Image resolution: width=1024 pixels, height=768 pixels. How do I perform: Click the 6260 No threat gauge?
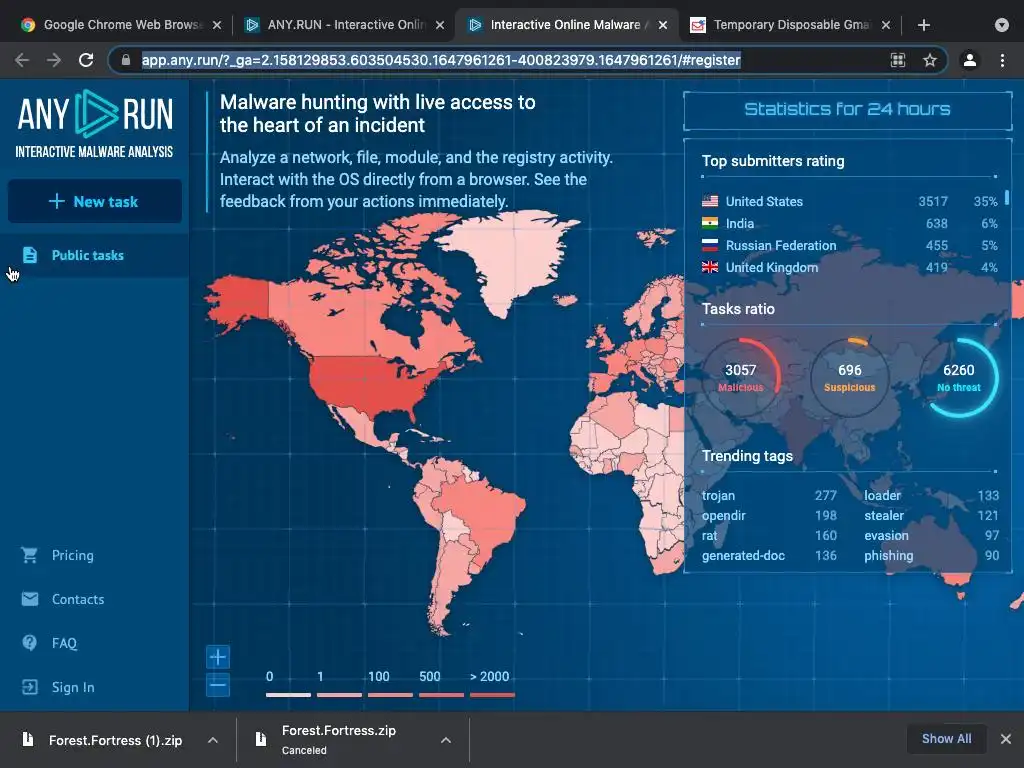(959, 377)
